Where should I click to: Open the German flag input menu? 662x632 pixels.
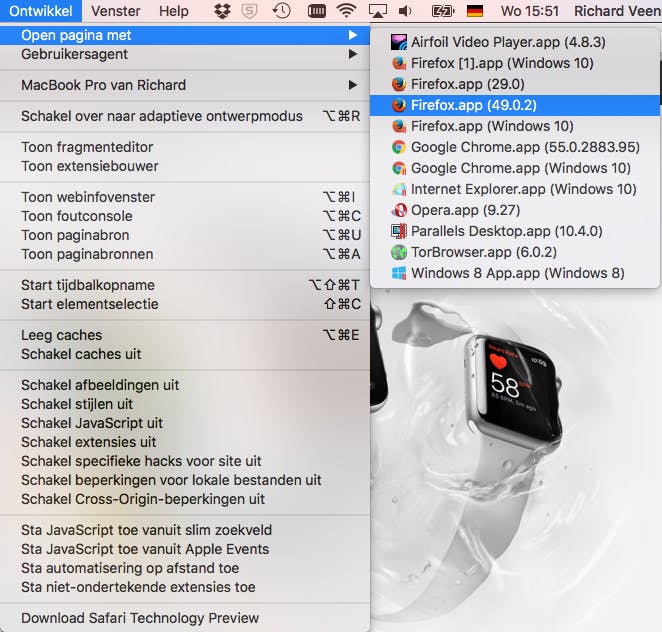click(475, 11)
